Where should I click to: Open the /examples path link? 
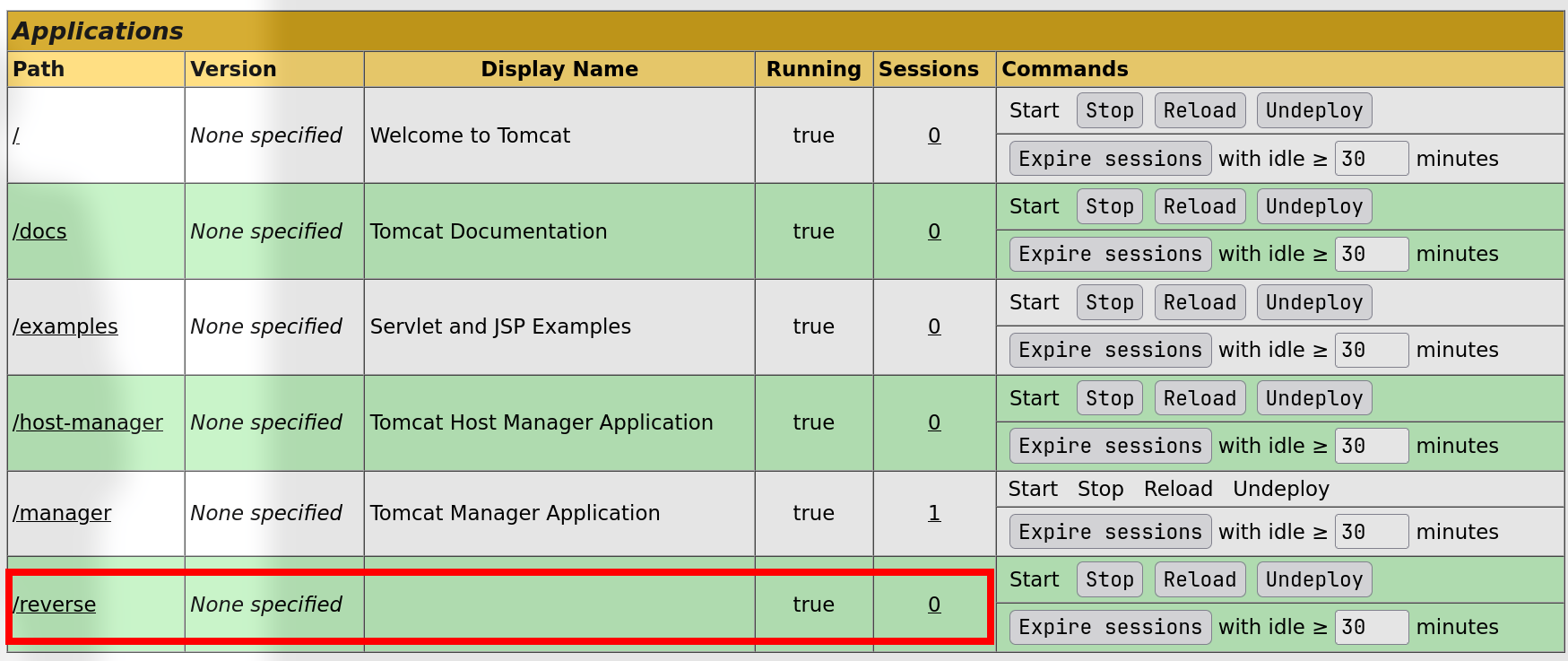65,326
